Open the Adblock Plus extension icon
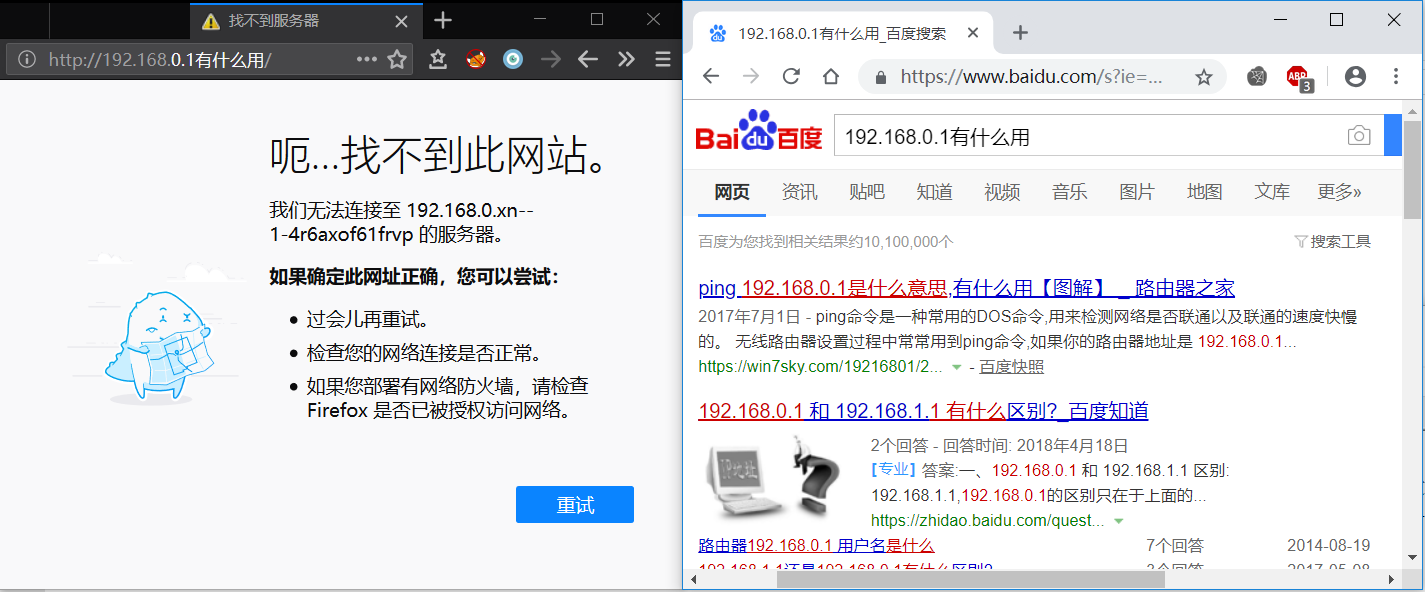 [x=1298, y=77]
